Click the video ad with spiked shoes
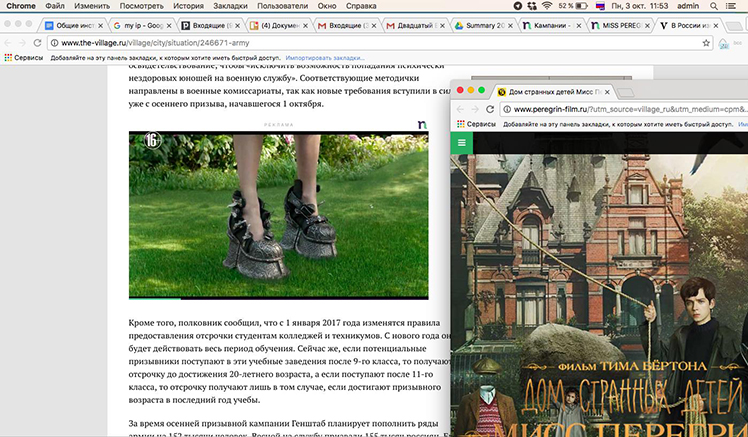Image resolution: width=748 pixels, height=437 pixels. click(279, 215)
